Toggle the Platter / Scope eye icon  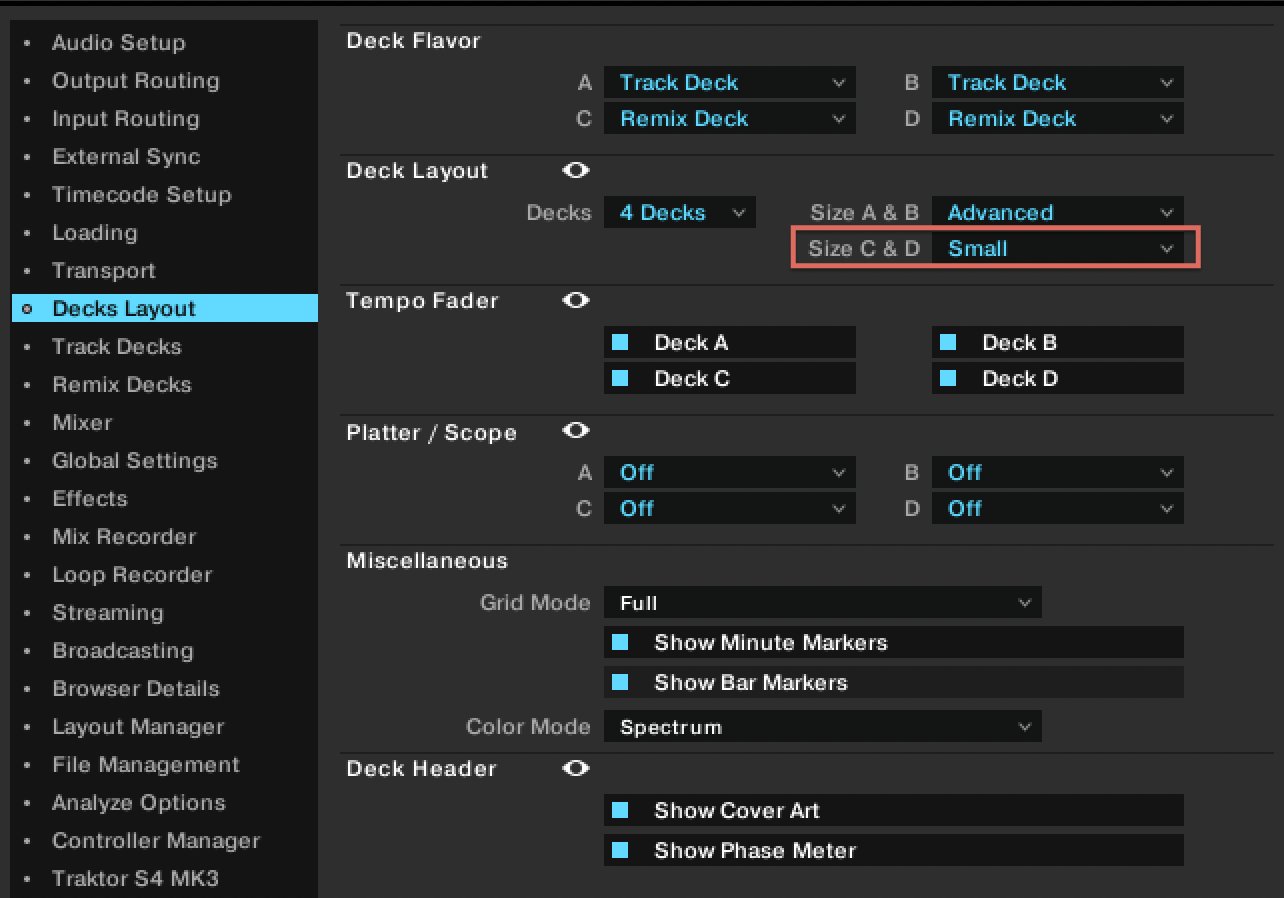pyautogui.click(x=576, y=431)
